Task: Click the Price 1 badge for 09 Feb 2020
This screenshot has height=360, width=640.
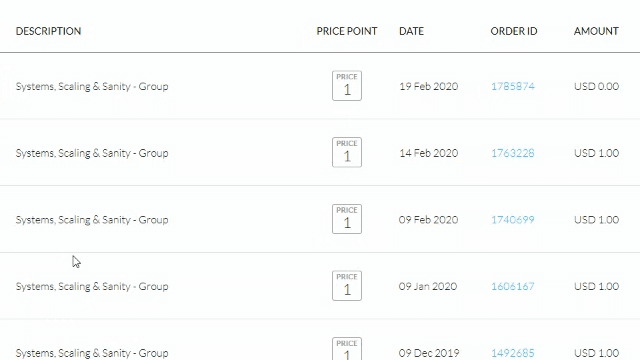Action: coord(347,219)
